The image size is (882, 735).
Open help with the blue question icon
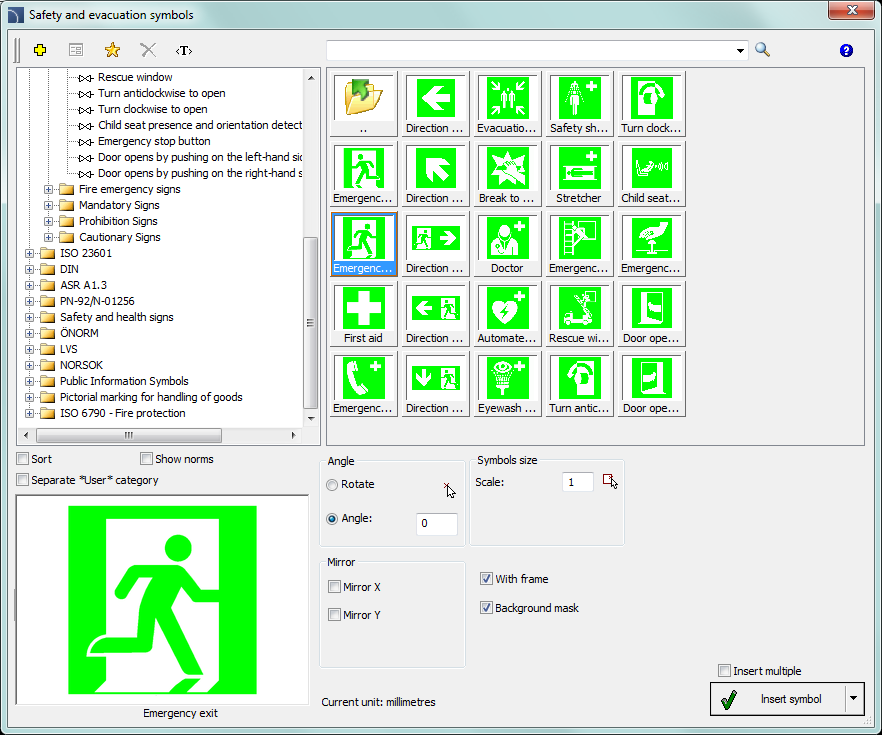(846, 51)
